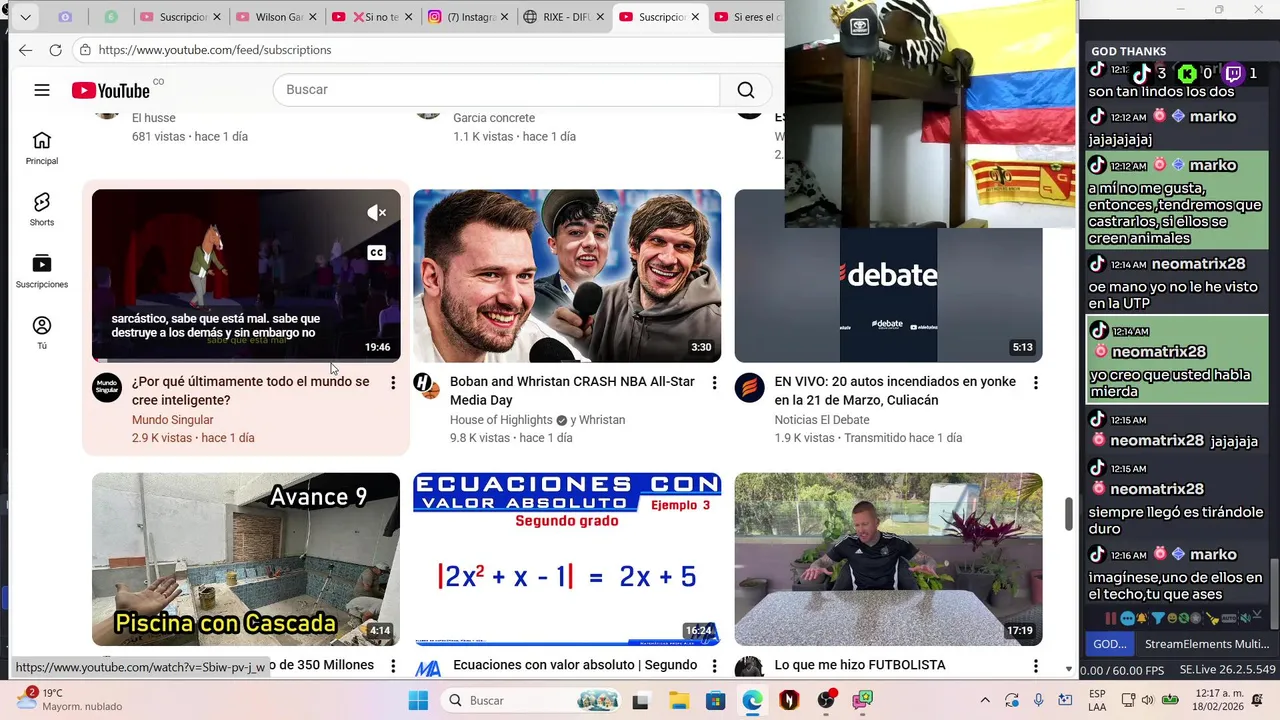Go back with browser back arrow
This screenshot has width=1280, height=720.
(25, 50)
